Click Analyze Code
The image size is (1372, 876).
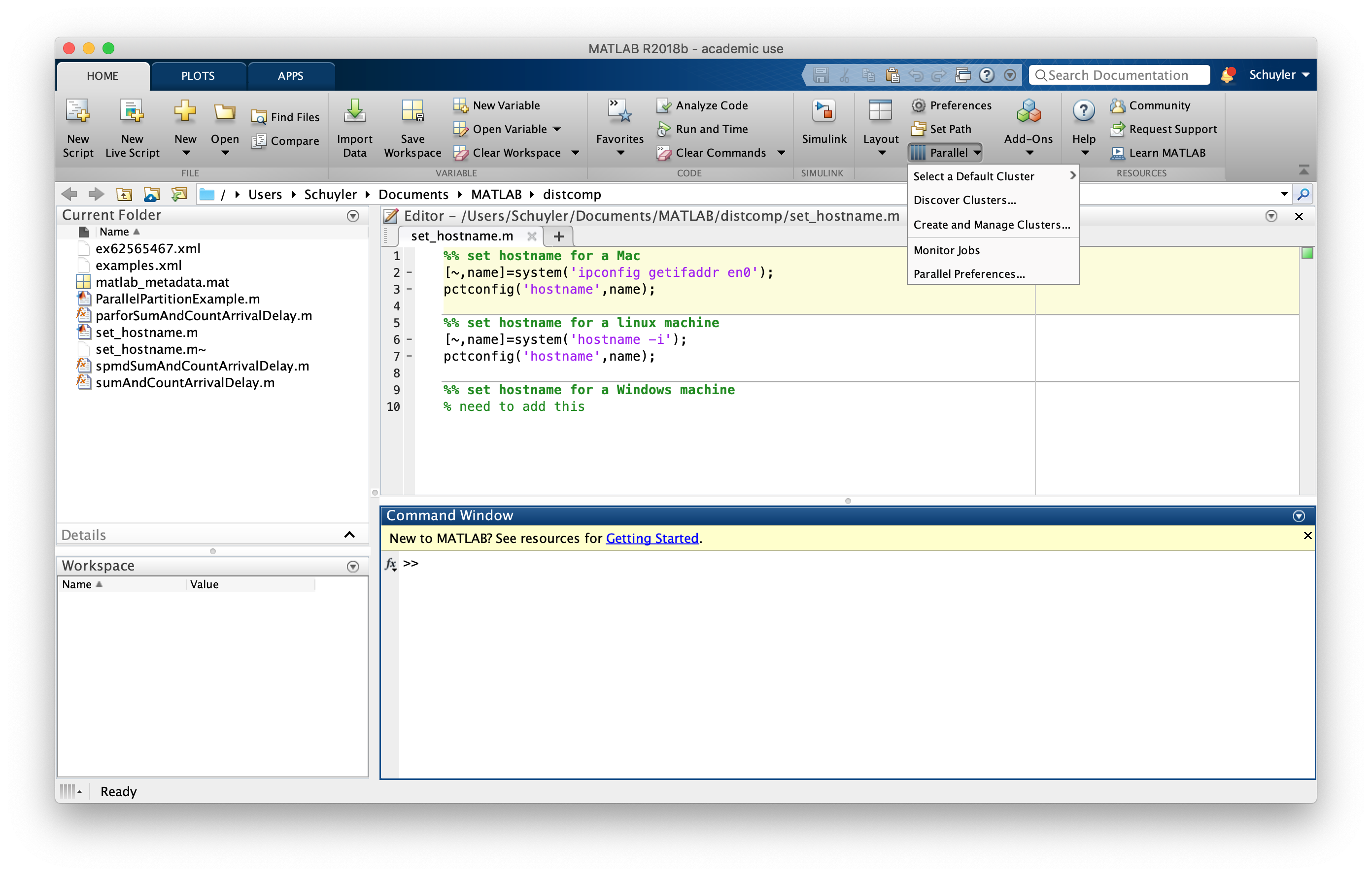[702, 105]
